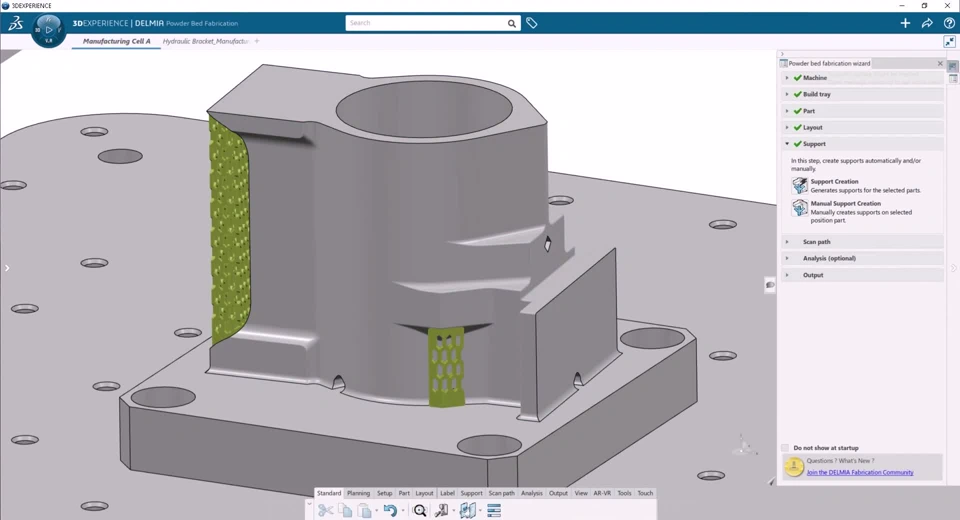Viewport: 960px width, 520px height.
Task: Collapse the right panel using chevron above wizard title
Action: [782, 54]
